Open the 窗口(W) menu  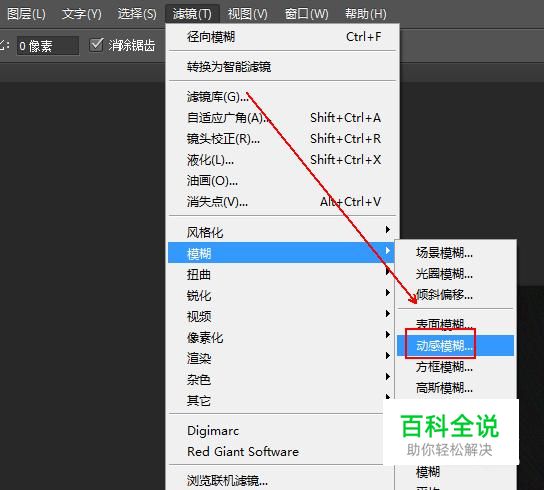tap(306, 14)
